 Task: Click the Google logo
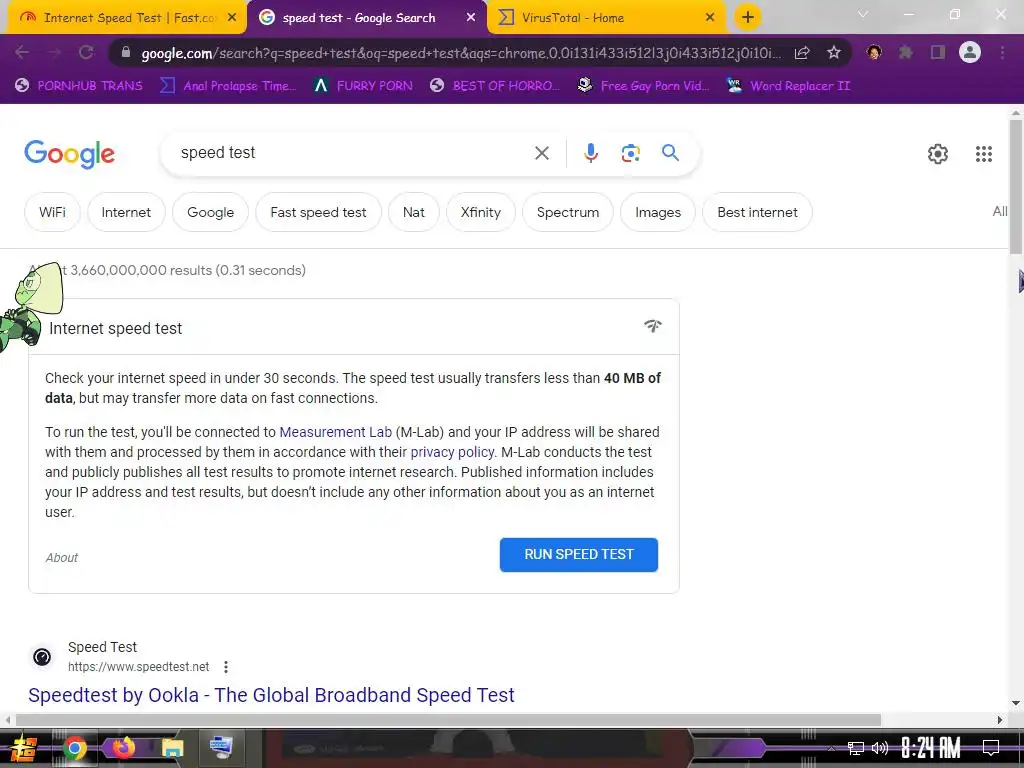tap(69, 154)
